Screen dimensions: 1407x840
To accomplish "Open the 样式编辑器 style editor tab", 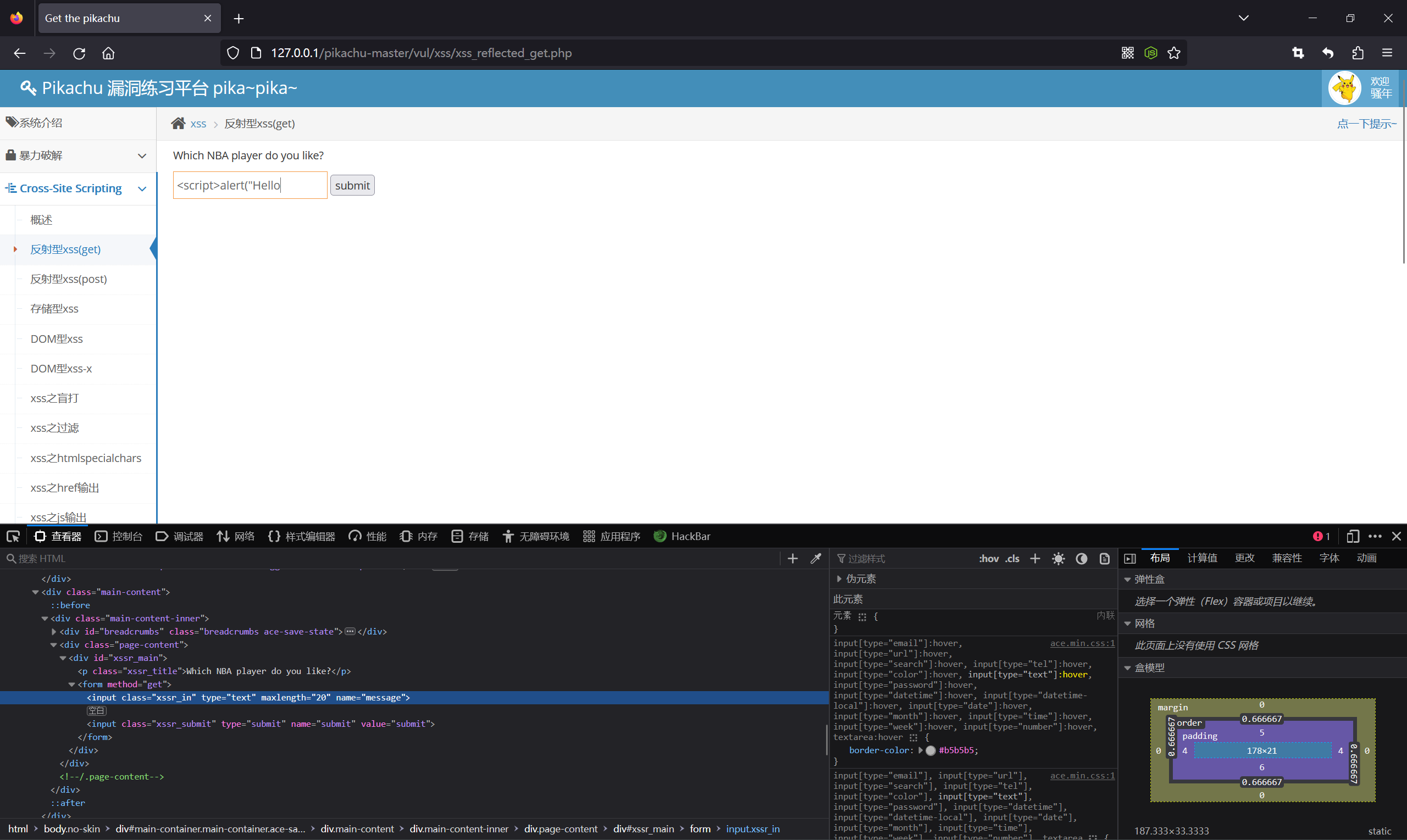I will point(301,536).
